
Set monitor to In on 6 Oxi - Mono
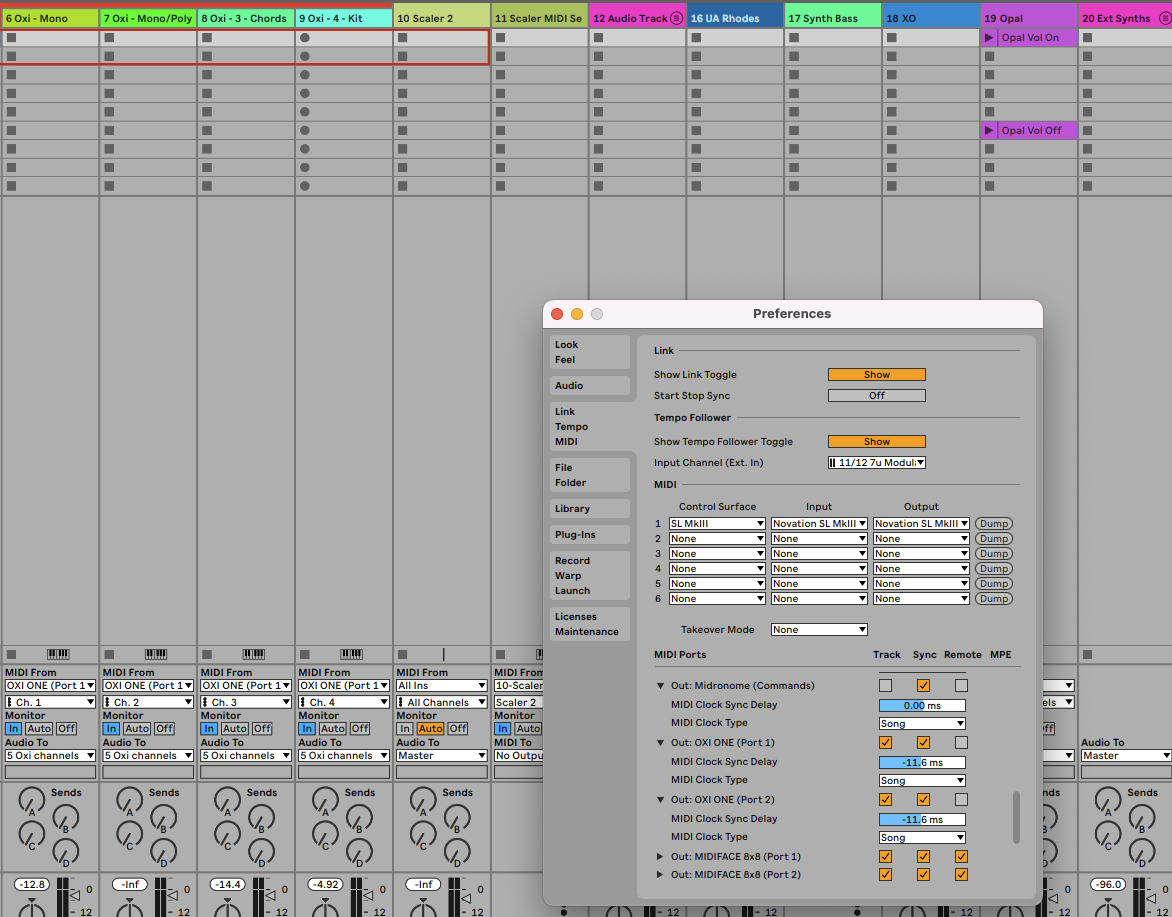tap(13, 729)
